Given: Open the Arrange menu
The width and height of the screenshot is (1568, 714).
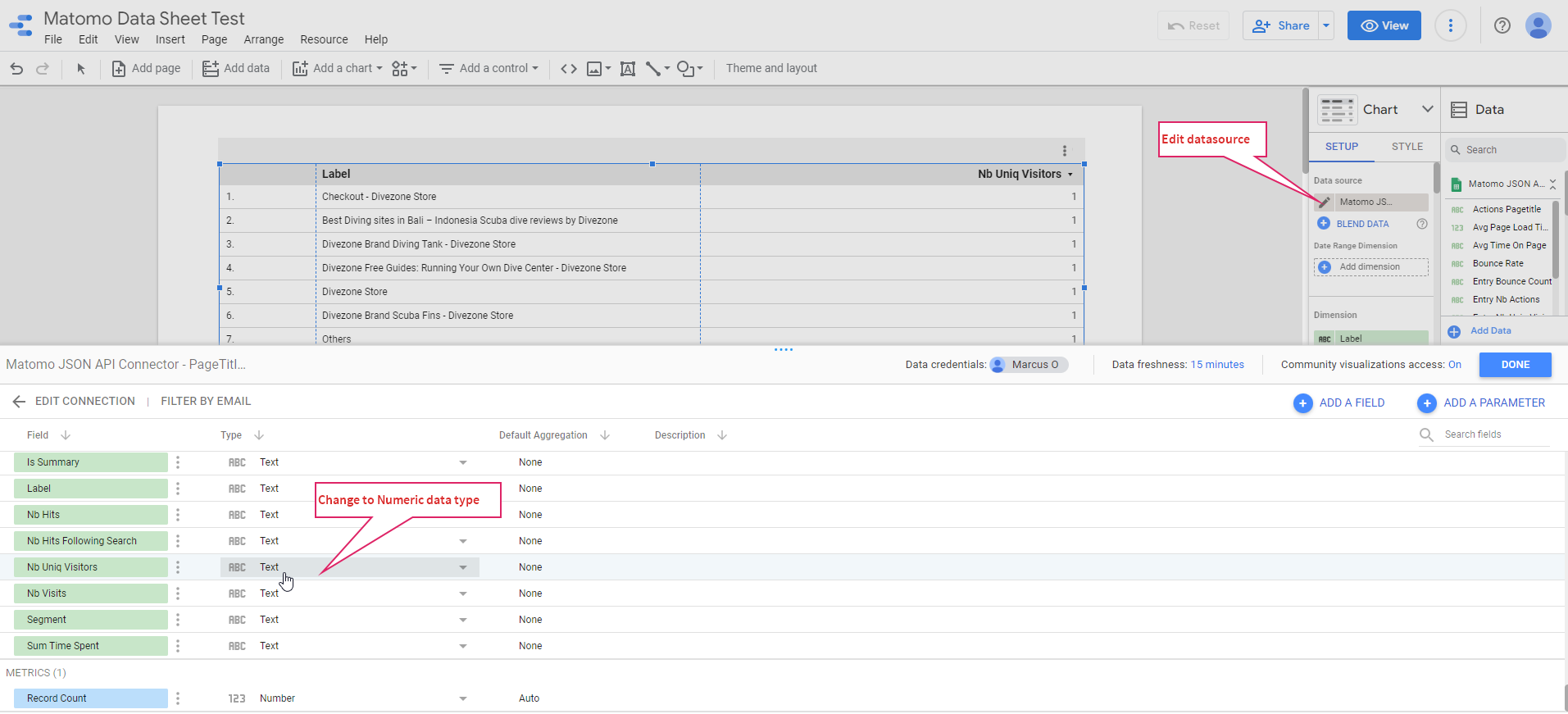Looking at the screenshot, I should tap(264, 39).
